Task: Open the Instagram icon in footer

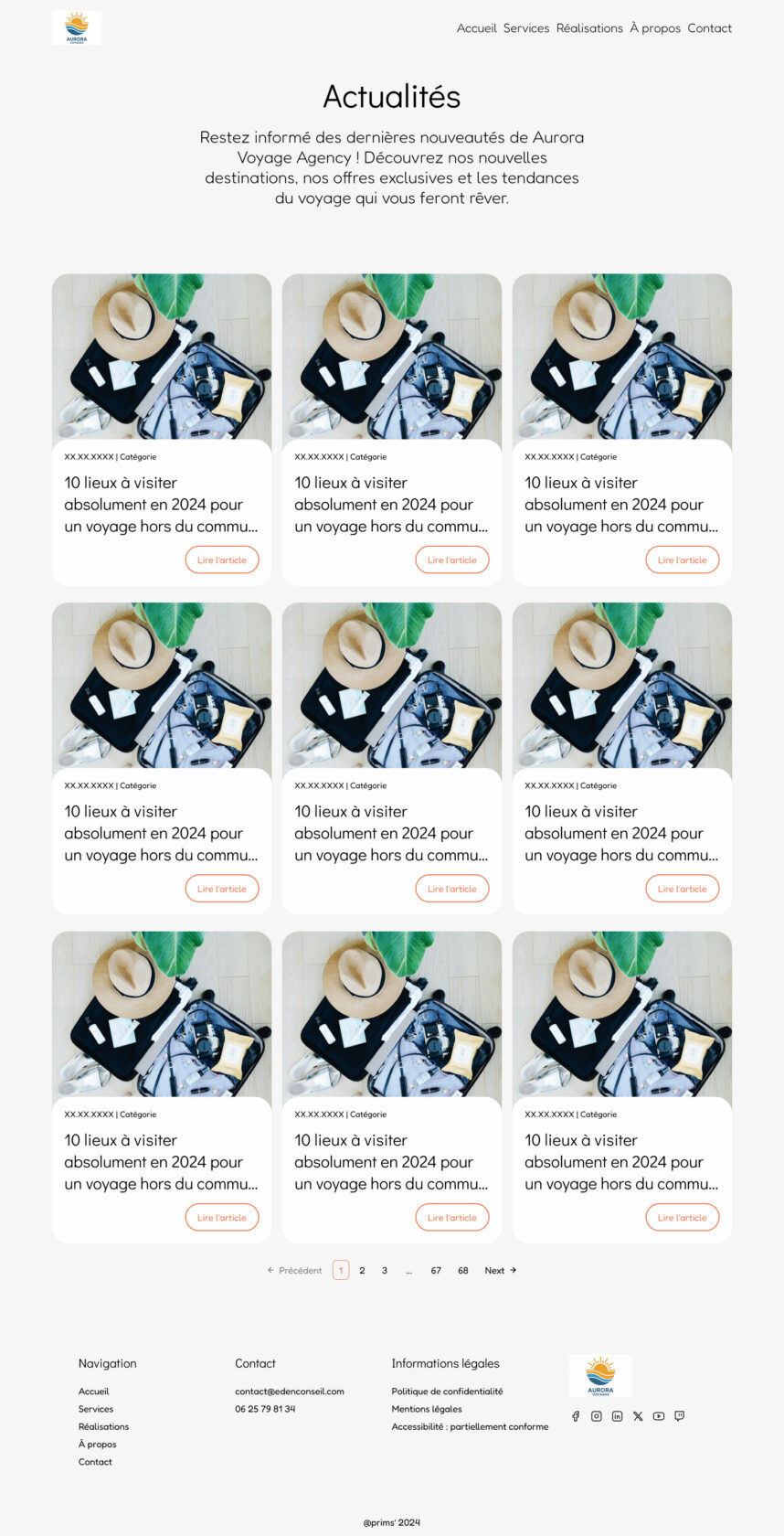Action: pos(597,1416)
